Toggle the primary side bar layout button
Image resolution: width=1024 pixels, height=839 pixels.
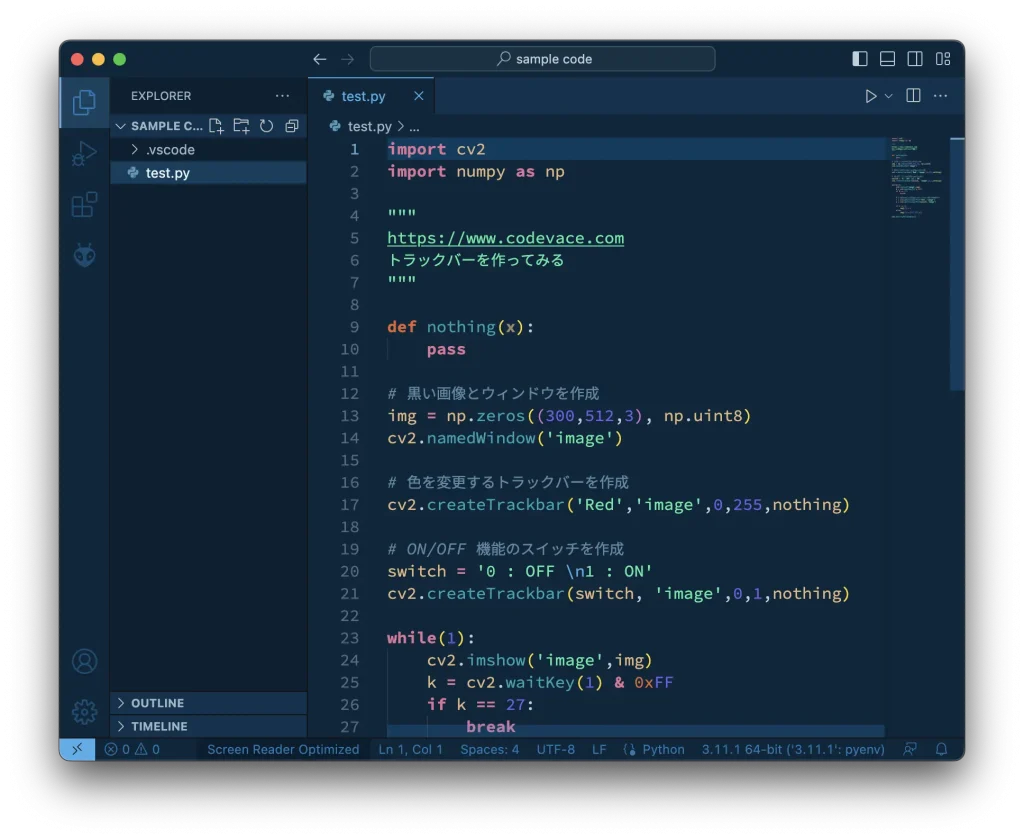(860, 59)
